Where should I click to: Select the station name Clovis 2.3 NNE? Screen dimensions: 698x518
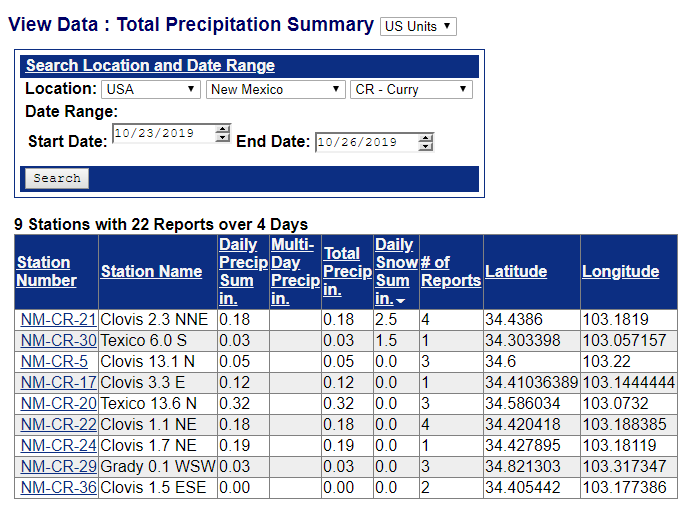pos(154,320)
